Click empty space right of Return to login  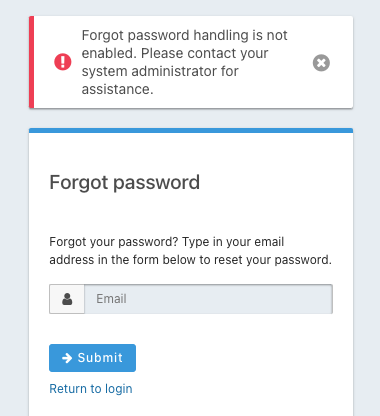click(233, 389)
